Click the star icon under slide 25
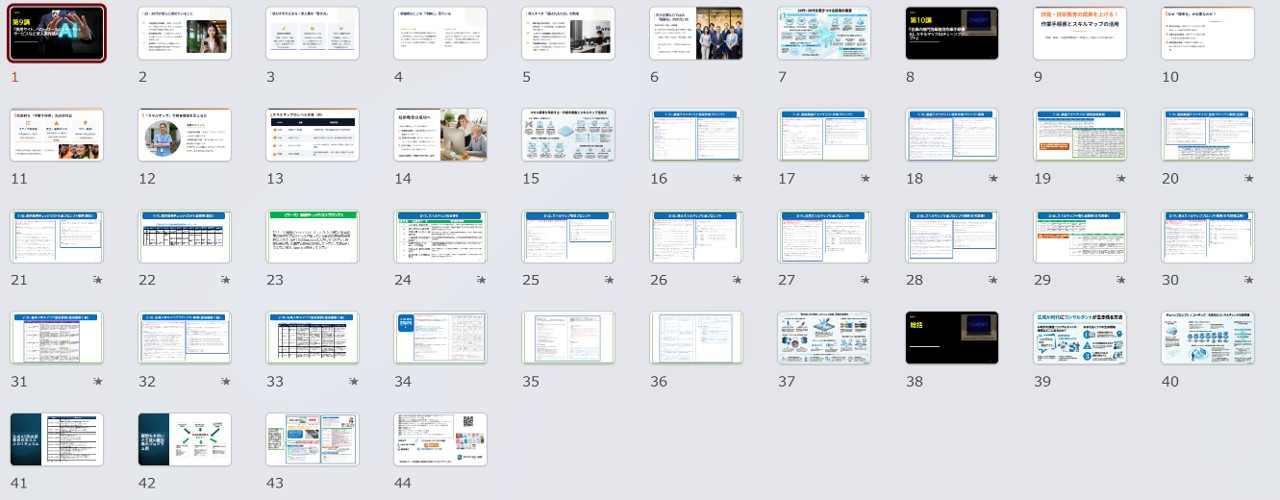The height and width of the screenshot is (500, 1280). tap(610, 280)
